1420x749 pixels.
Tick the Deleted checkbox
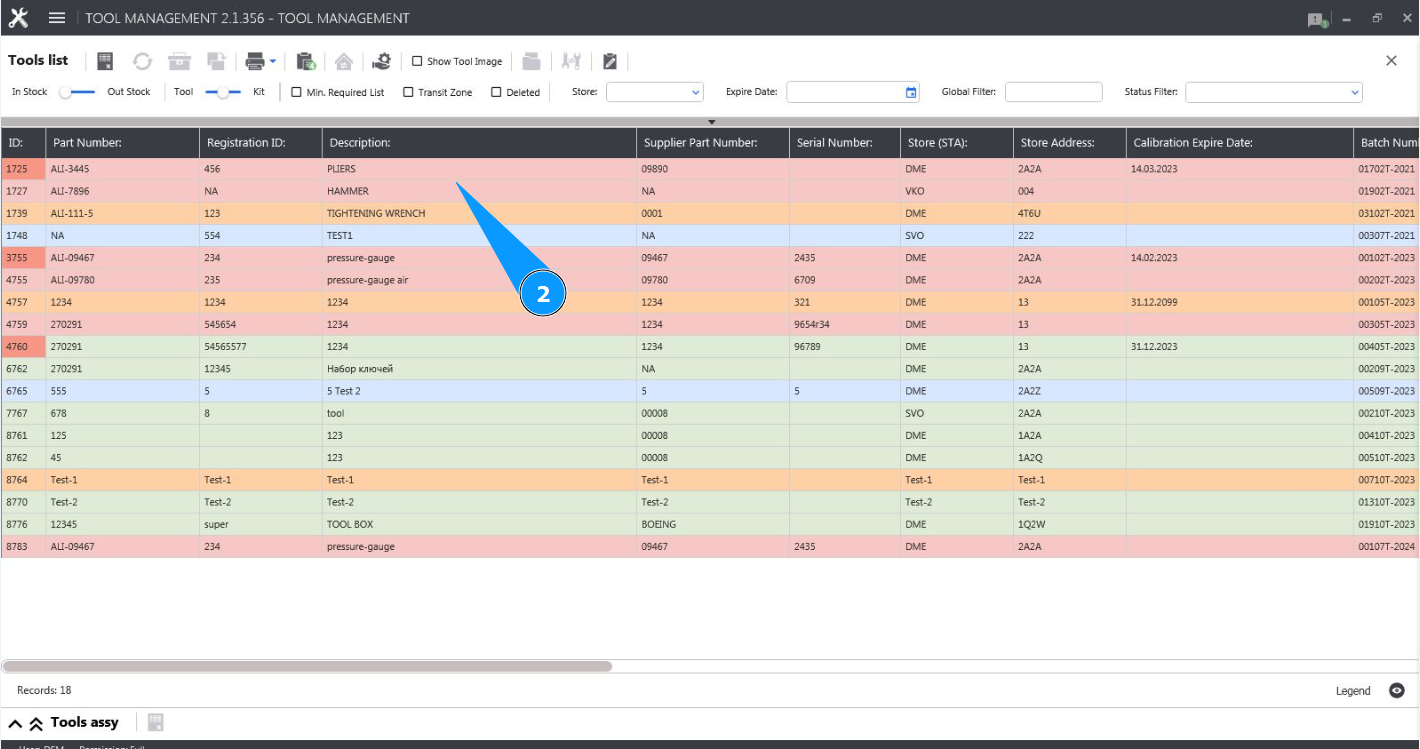click(x=496, y=92)
